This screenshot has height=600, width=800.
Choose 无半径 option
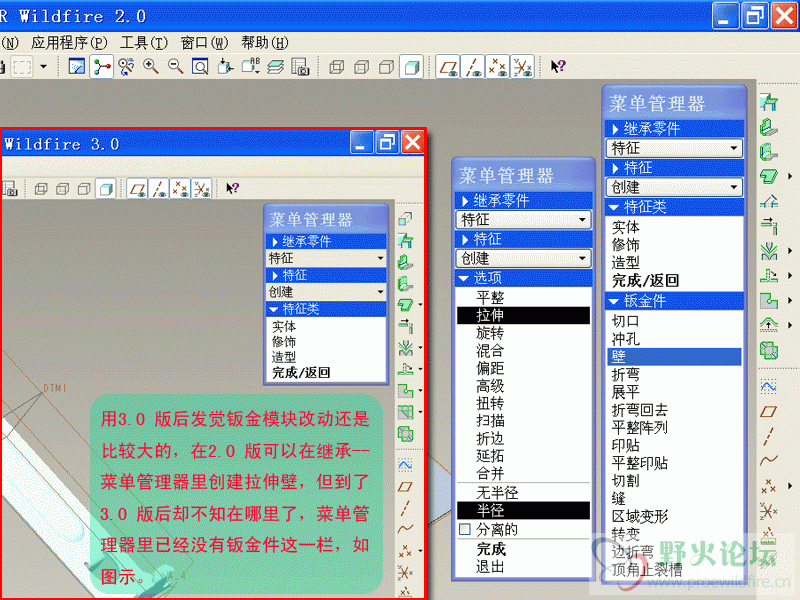click(x=497, y=492)
